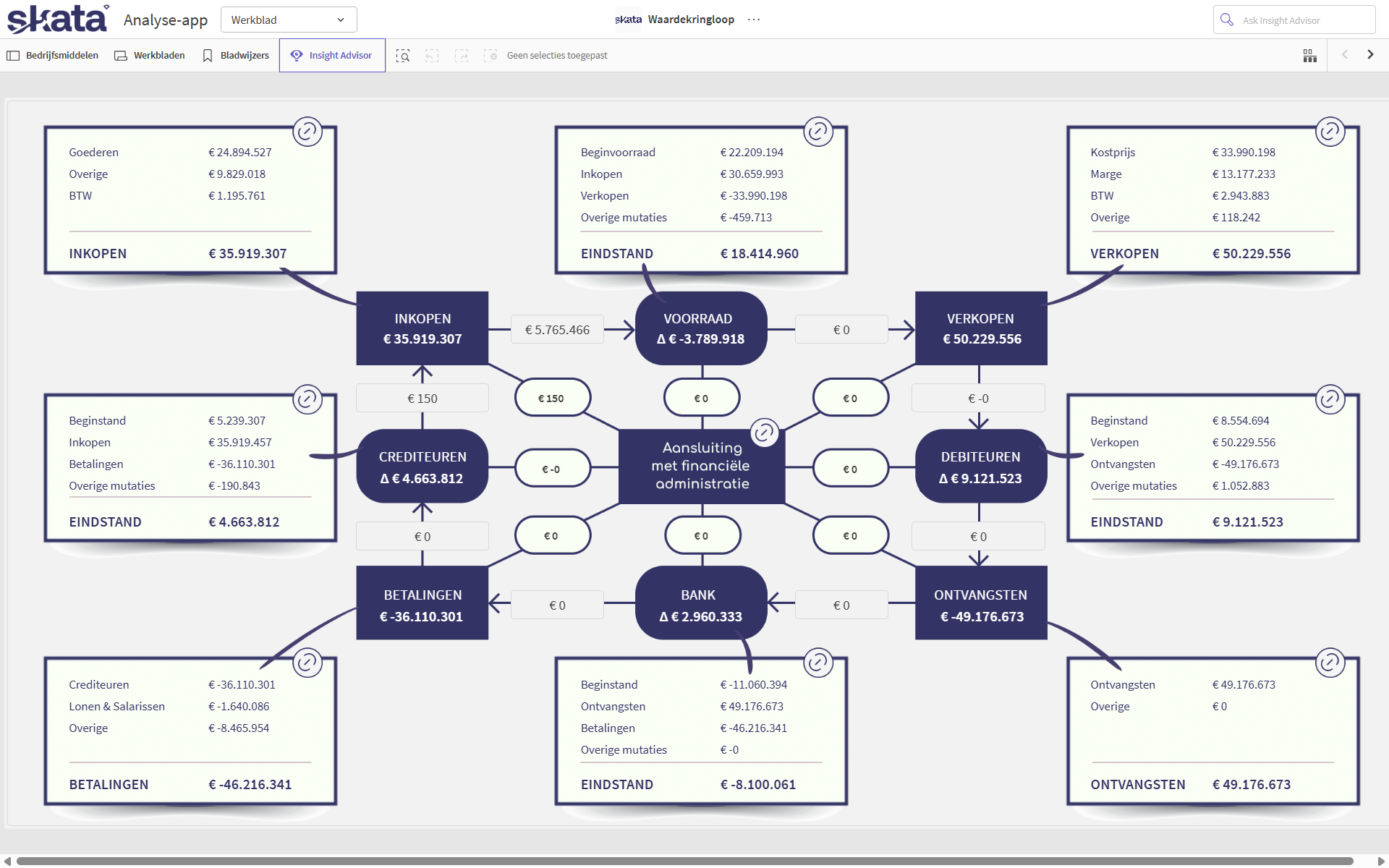Click link icon on Bank Eindstand card
Screen dimensions: 1389x868
(x=818, y=663)
